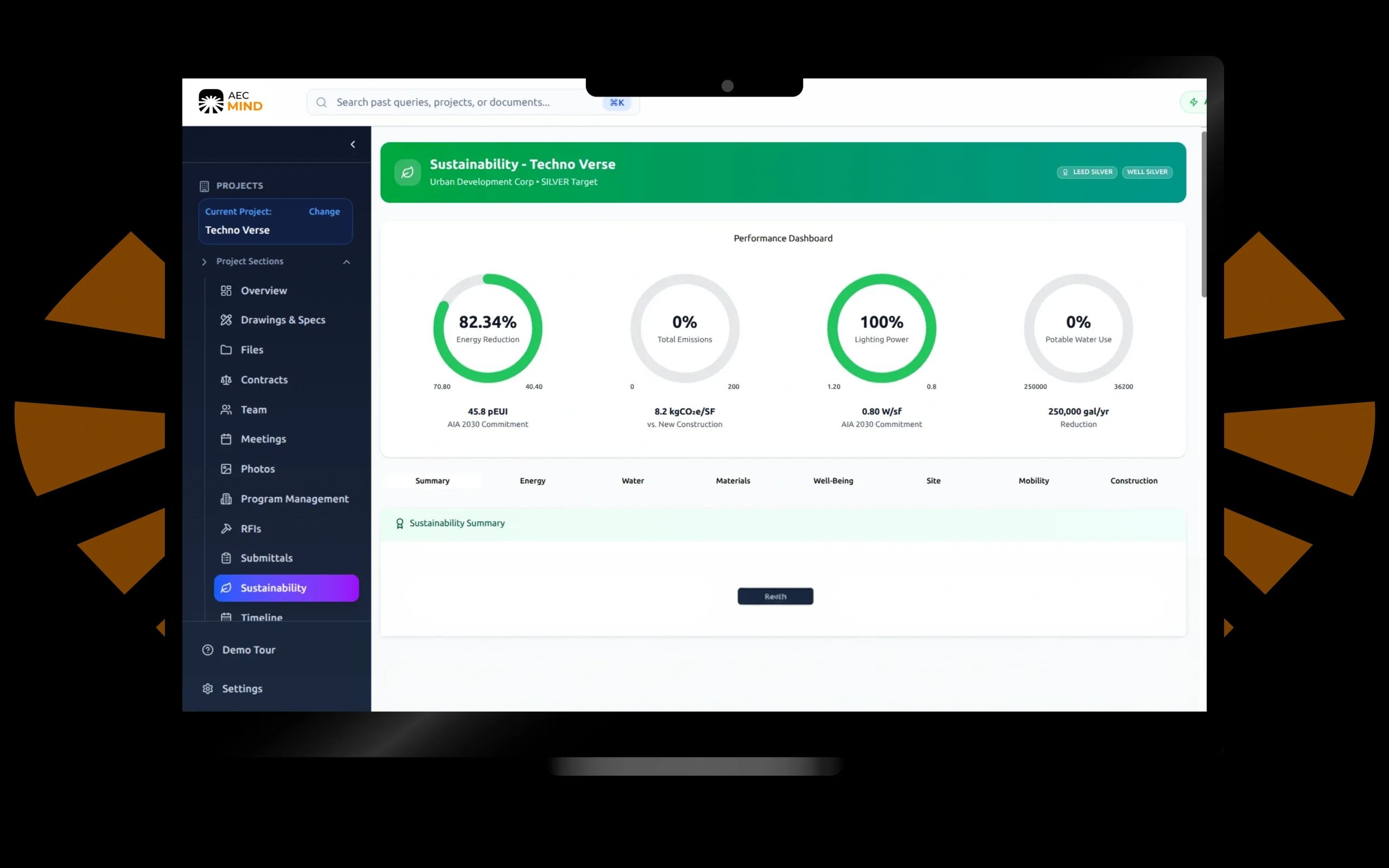This screenshot has height=868, width=1389.
Task: Collapse the sidebar with the left chevron
Action: 353,144
